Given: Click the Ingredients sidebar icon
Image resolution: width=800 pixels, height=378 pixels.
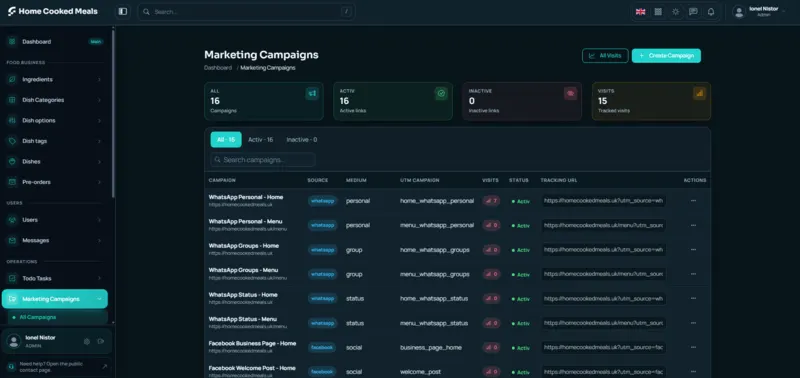Looking at the screenshot, I should 12,80.
